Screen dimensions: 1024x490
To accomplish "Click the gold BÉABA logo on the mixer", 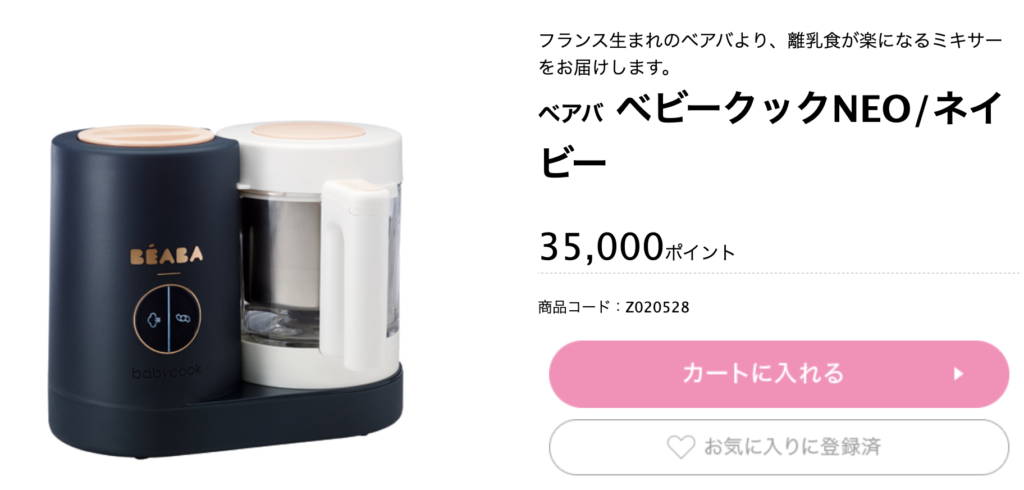I will click(x=167, y=255).
